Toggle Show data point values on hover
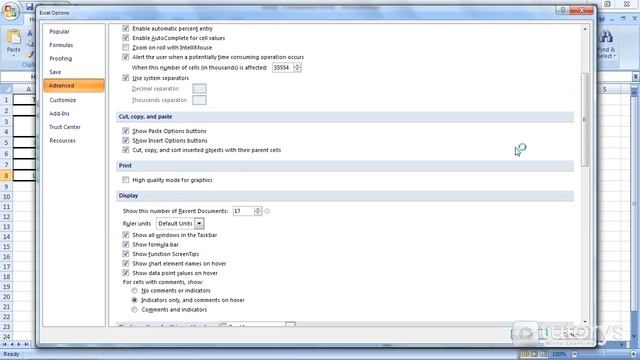The width and height of the screenshot is (640, 360). pos(126,273)
